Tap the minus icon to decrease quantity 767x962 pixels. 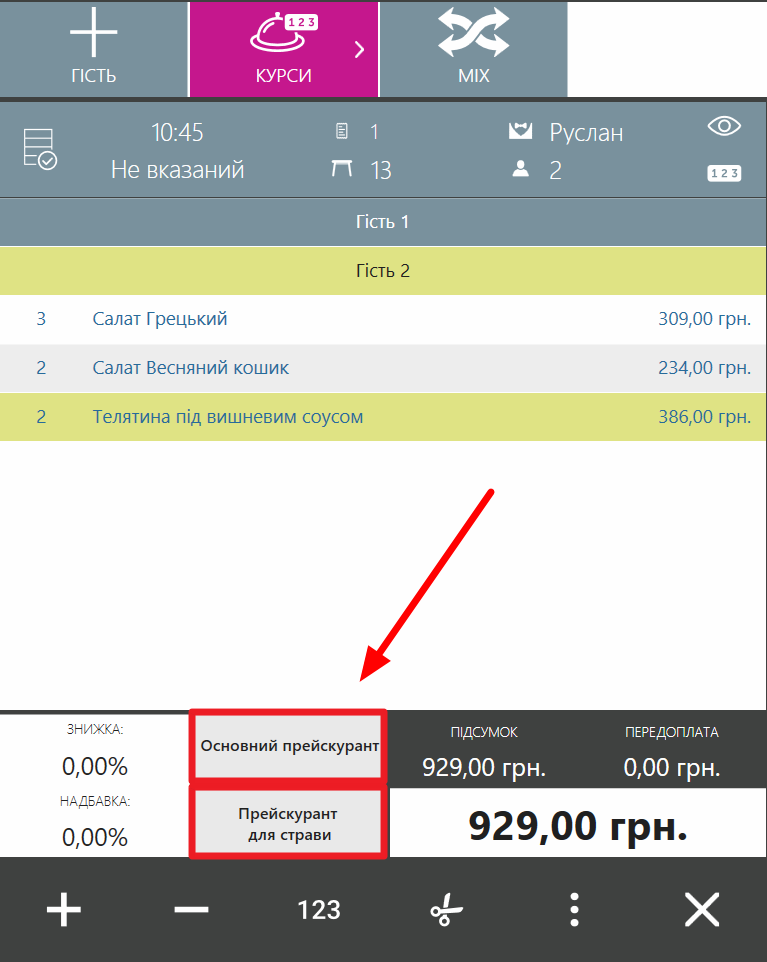pos(191,910)
